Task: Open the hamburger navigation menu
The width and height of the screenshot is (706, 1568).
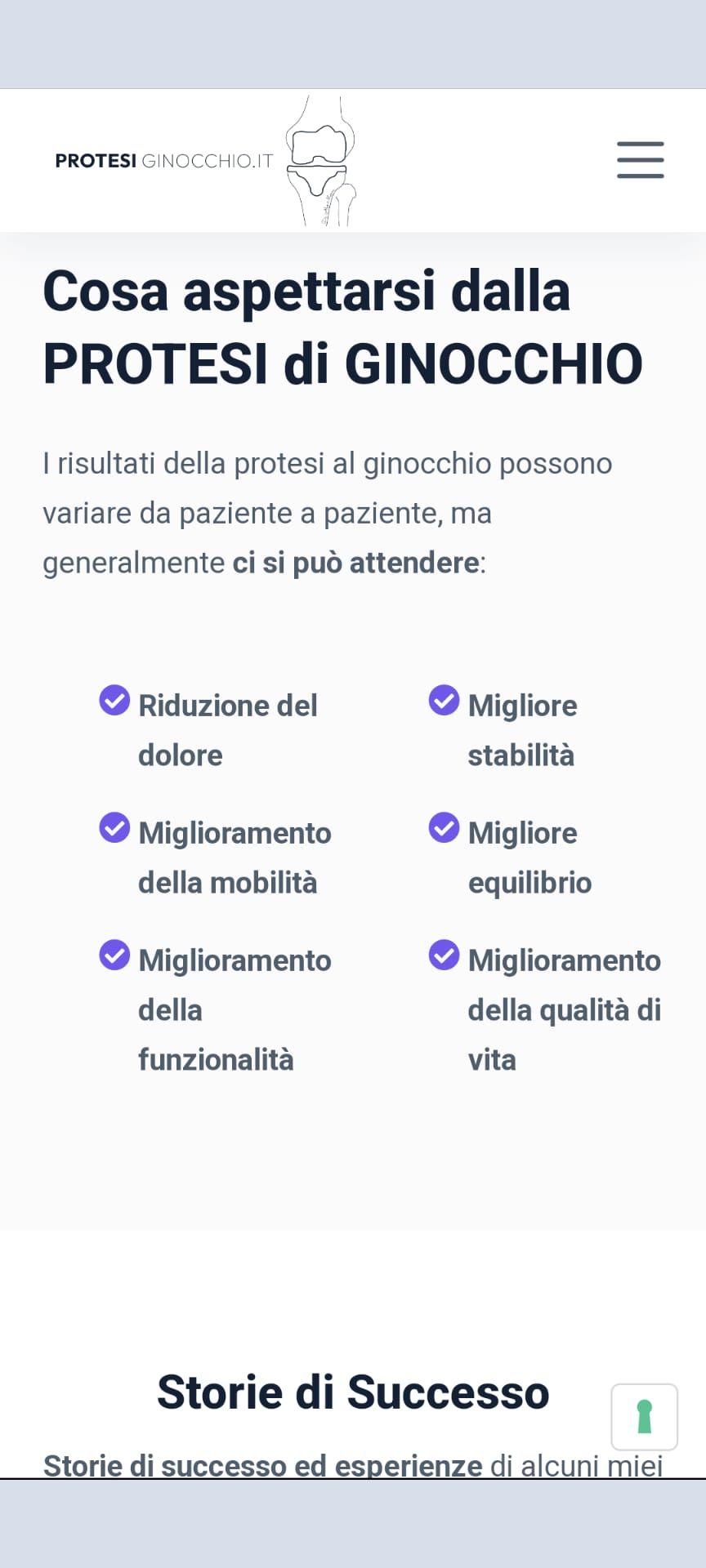Action: (640, 160)
